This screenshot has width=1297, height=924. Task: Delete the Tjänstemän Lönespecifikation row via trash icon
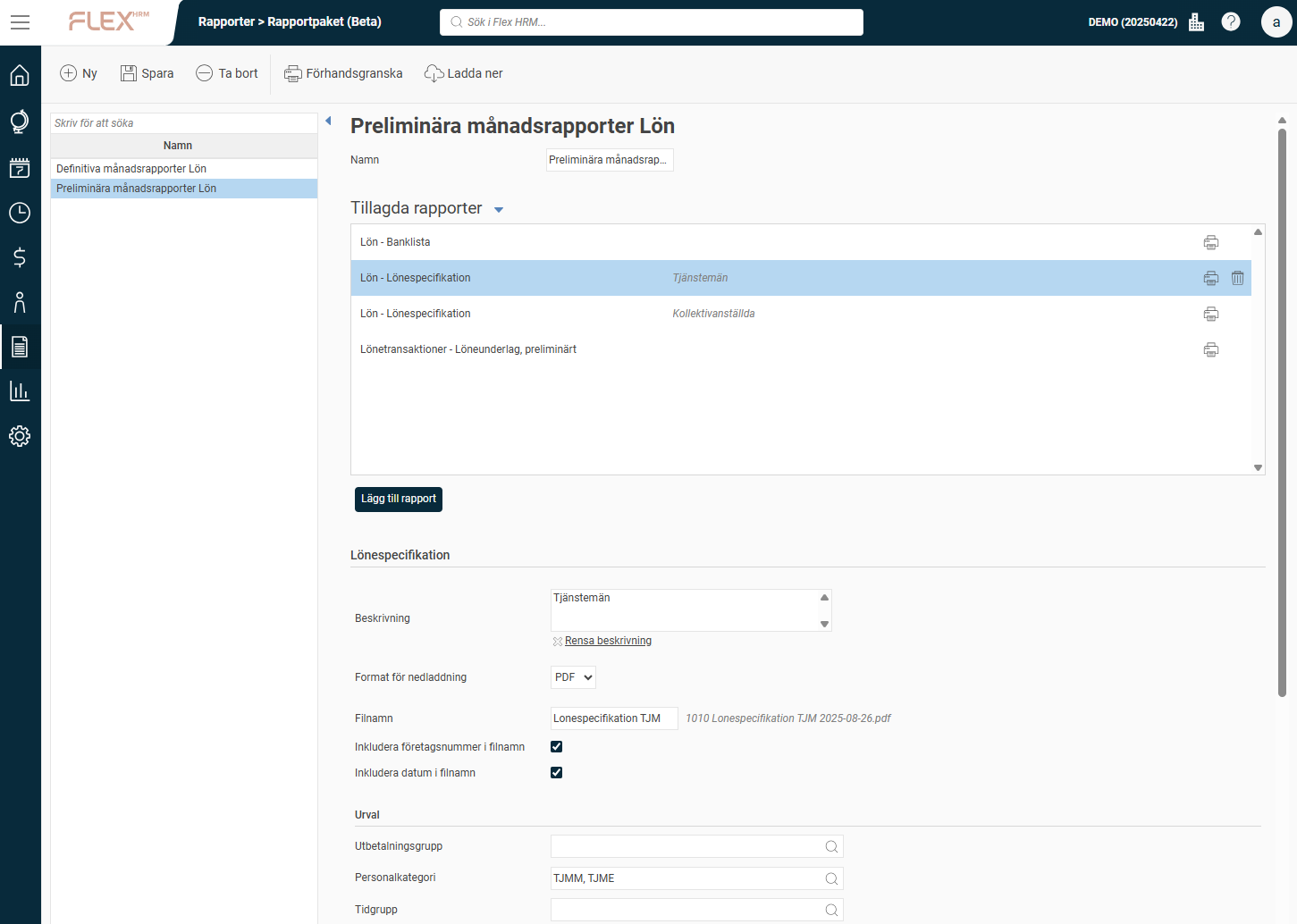coord(1237,278)
